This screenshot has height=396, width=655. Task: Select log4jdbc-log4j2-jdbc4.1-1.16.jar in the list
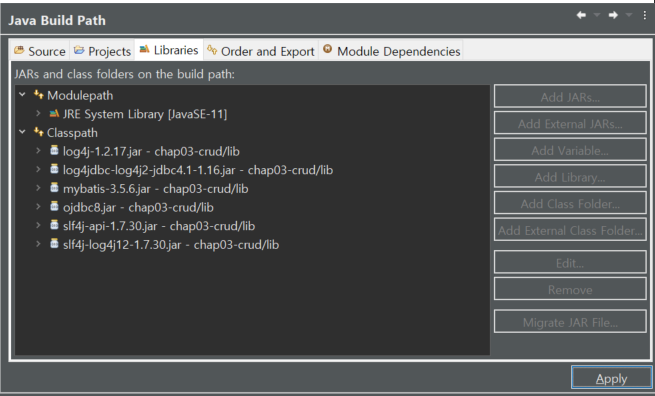point(252,170)
